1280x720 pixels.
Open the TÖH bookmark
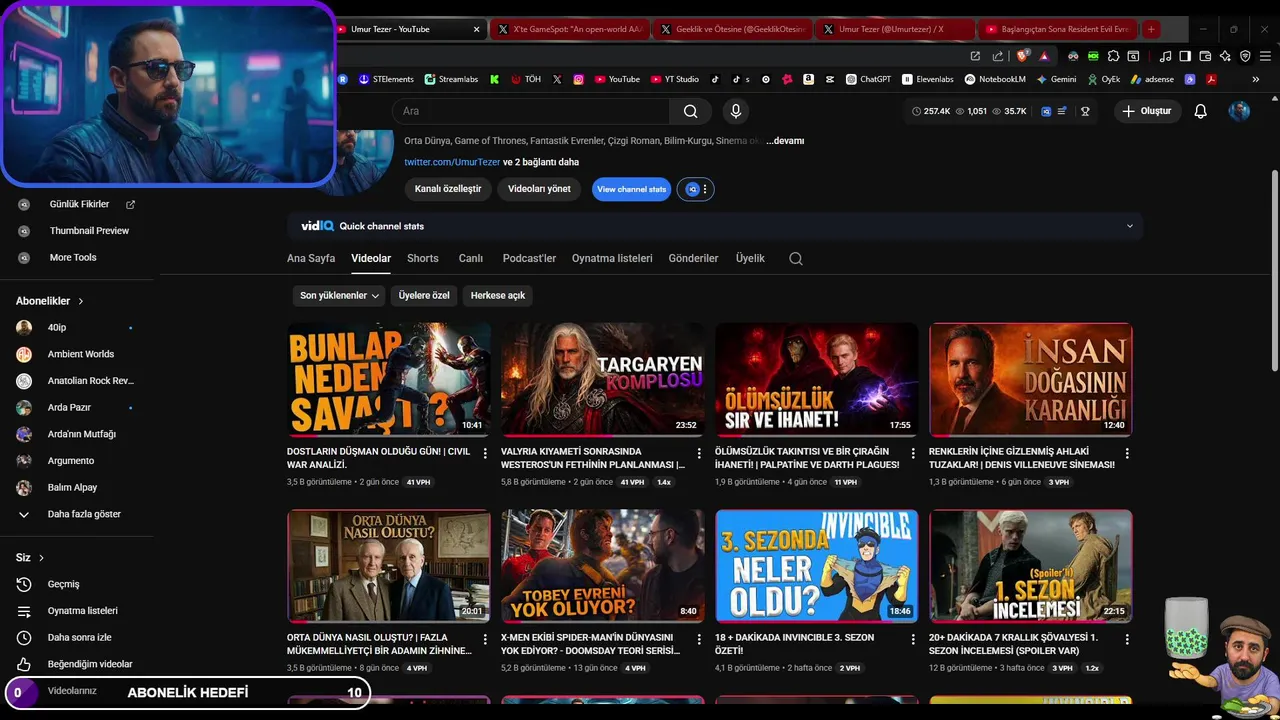(x=525, y=79)
